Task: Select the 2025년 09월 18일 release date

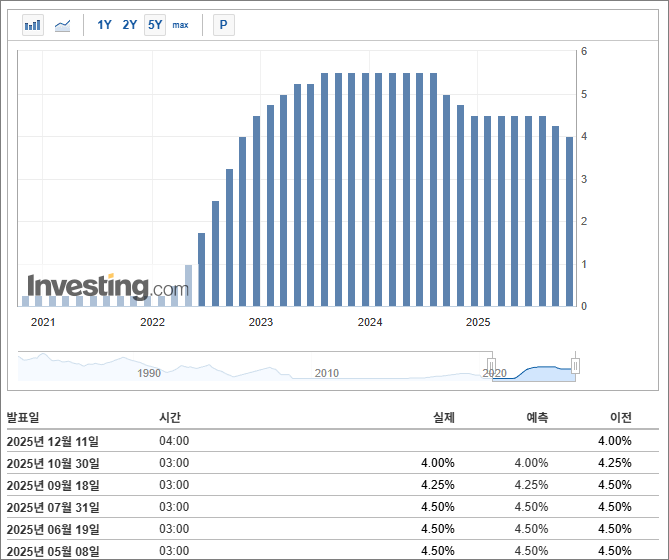Action: tap(53, 485)
